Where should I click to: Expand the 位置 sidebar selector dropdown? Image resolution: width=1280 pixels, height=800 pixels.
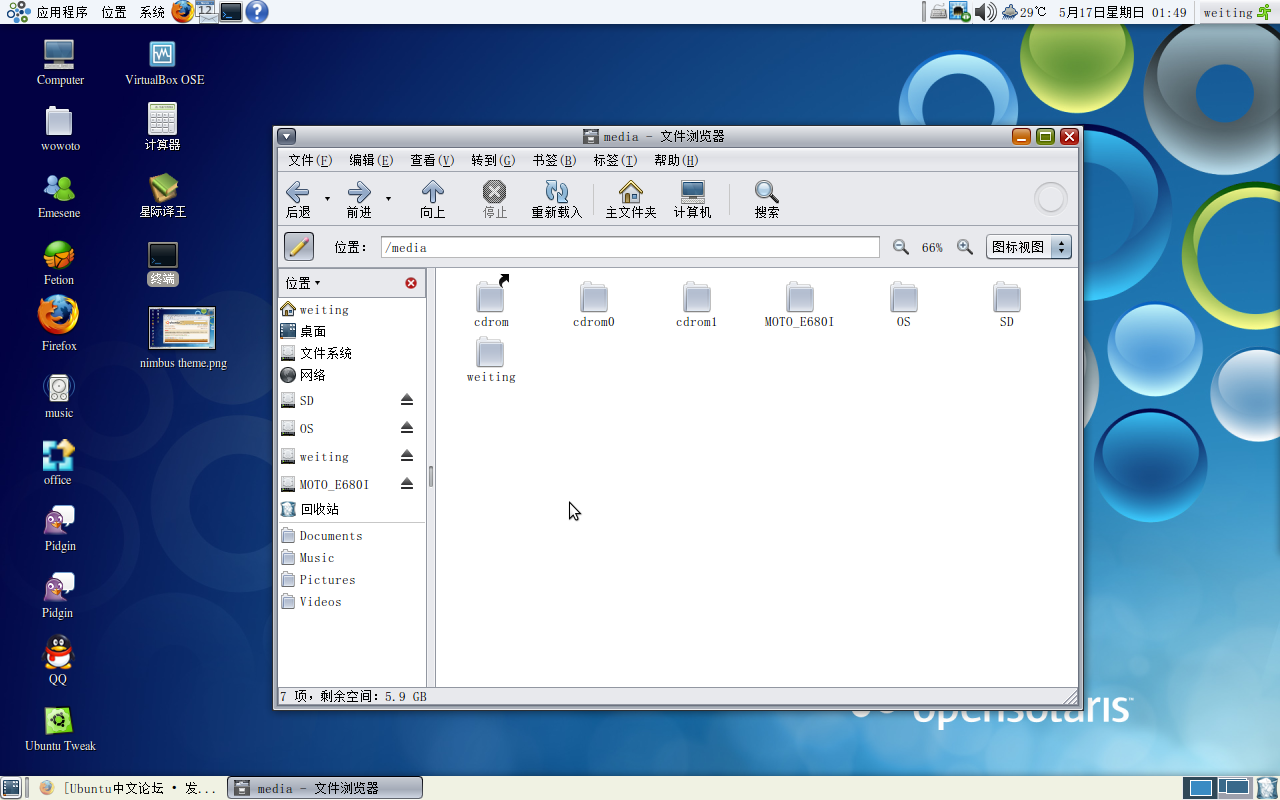303,283
